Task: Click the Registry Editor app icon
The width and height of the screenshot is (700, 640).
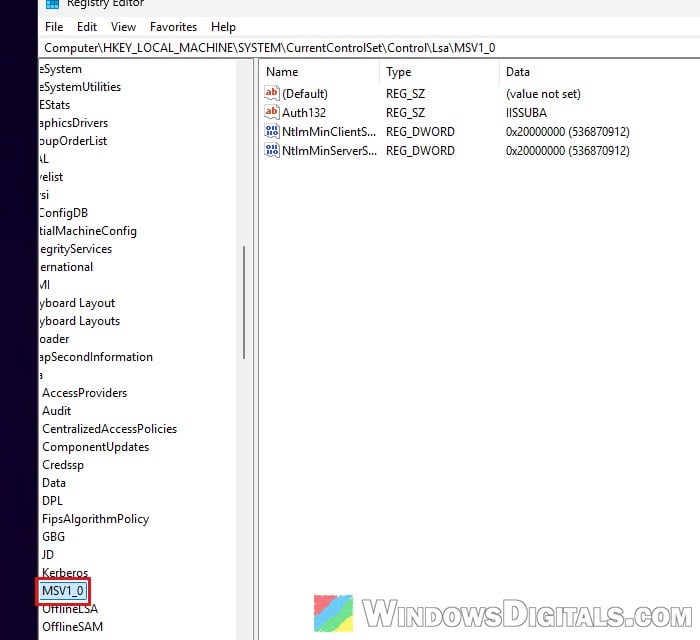Action: coord(52,4)
